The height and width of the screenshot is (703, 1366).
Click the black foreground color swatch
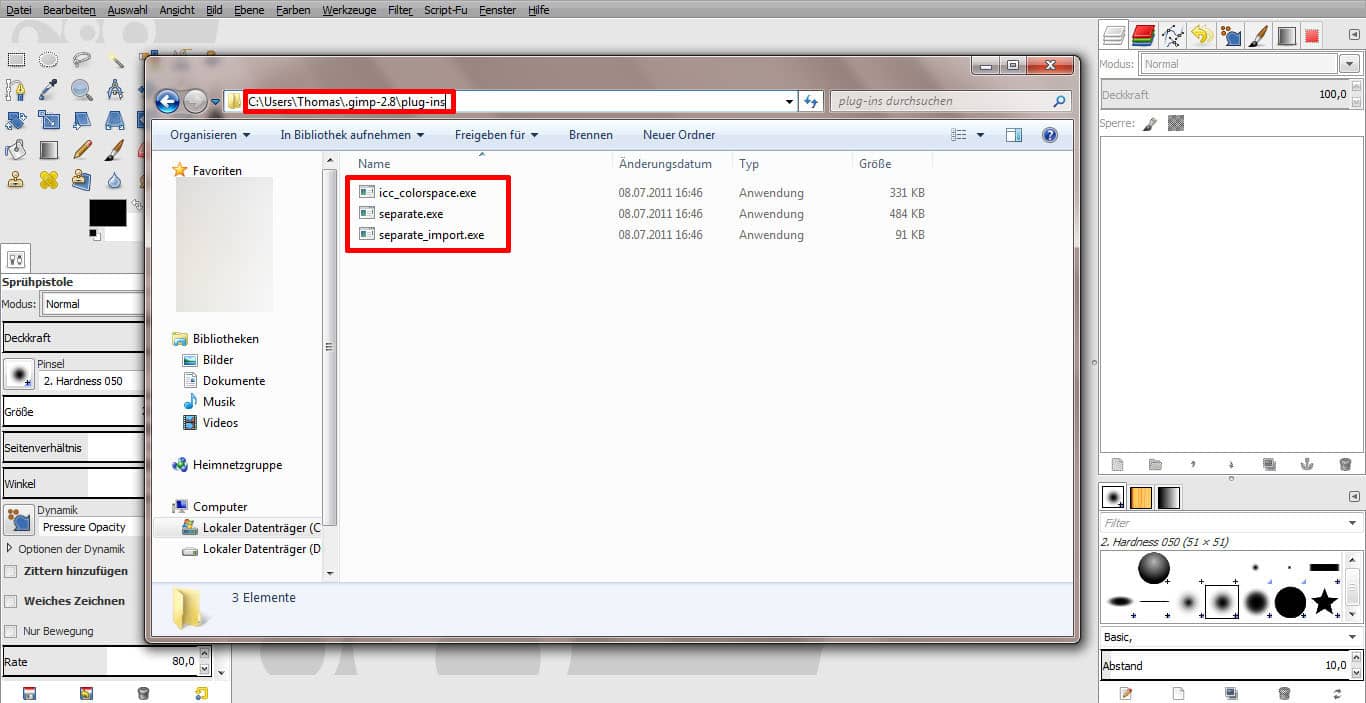(107, 213)
